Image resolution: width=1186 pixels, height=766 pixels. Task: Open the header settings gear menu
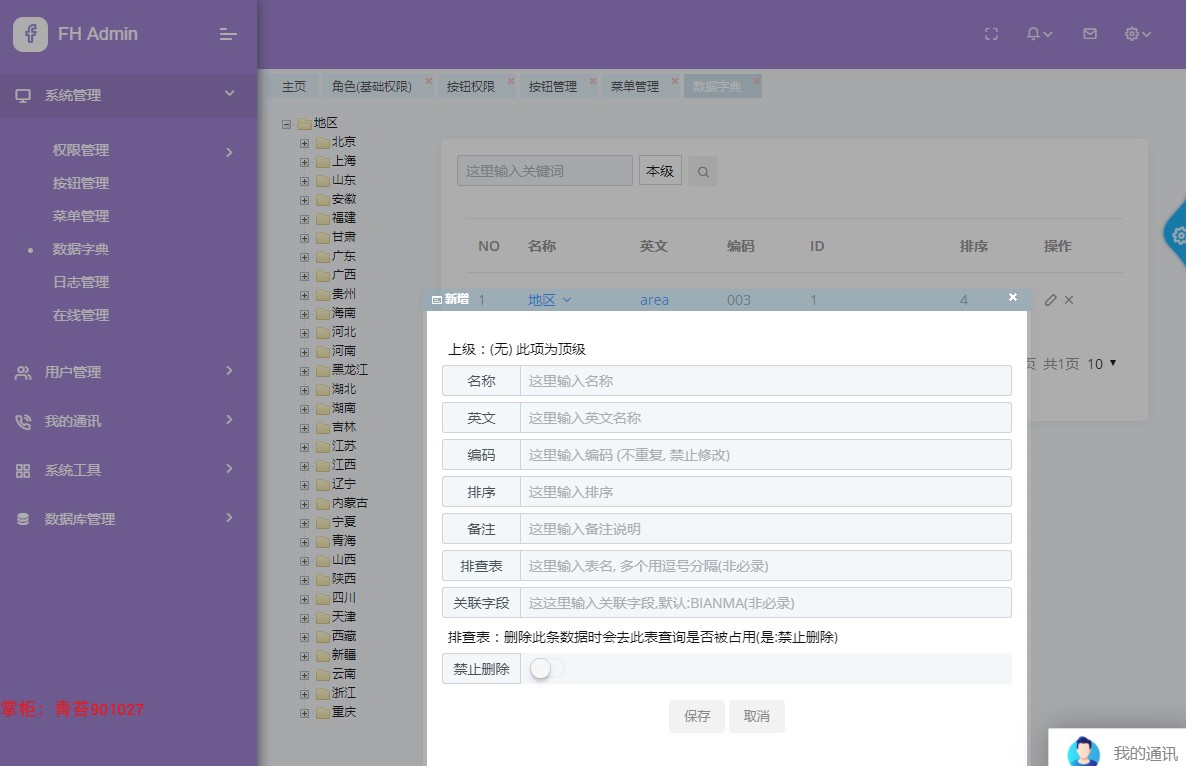click(1138, 34)
